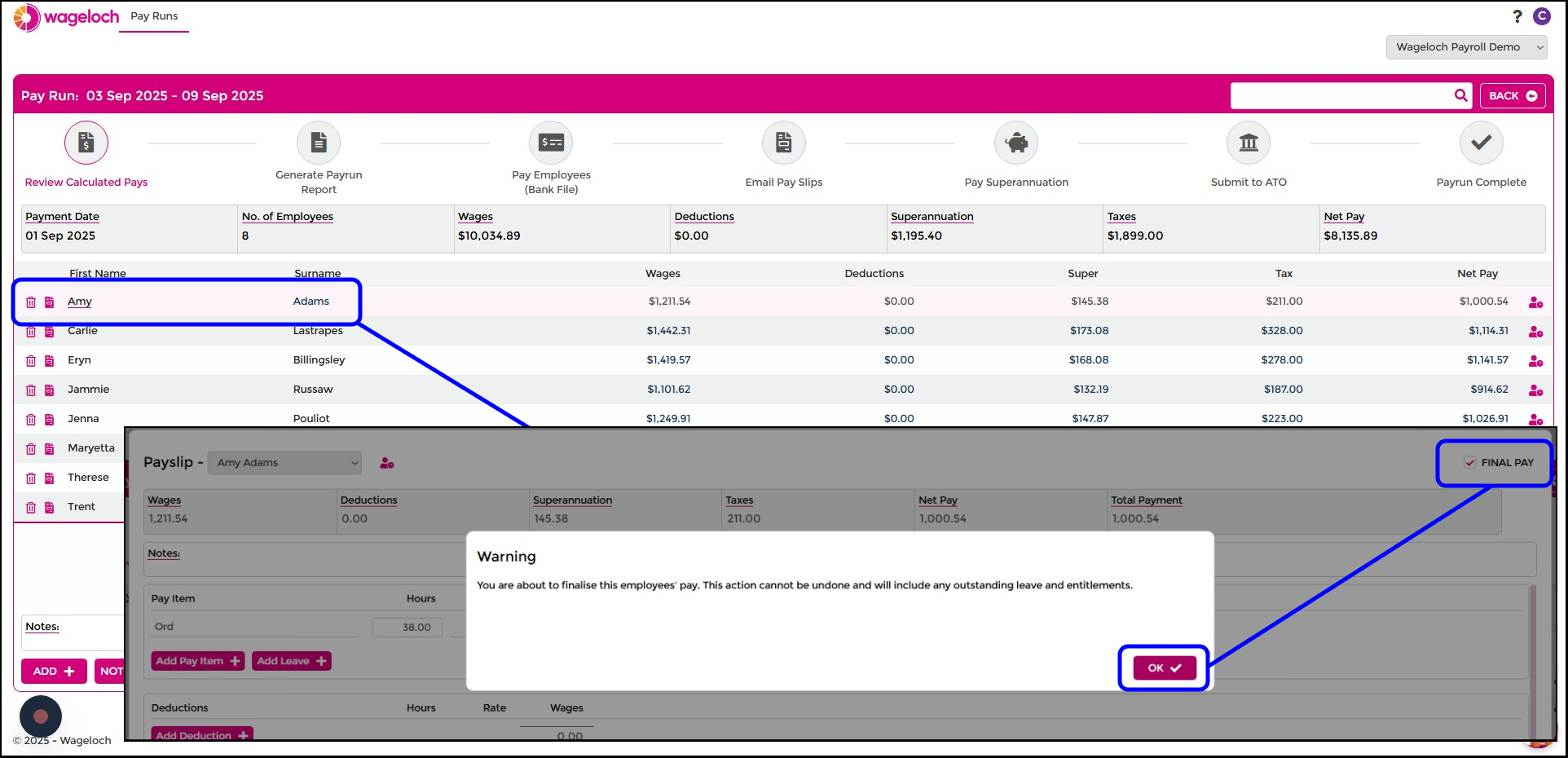Open the user account avatar menu
Image resolution: width=1568 pixels, height=758 pixels.
[1541, 16]
